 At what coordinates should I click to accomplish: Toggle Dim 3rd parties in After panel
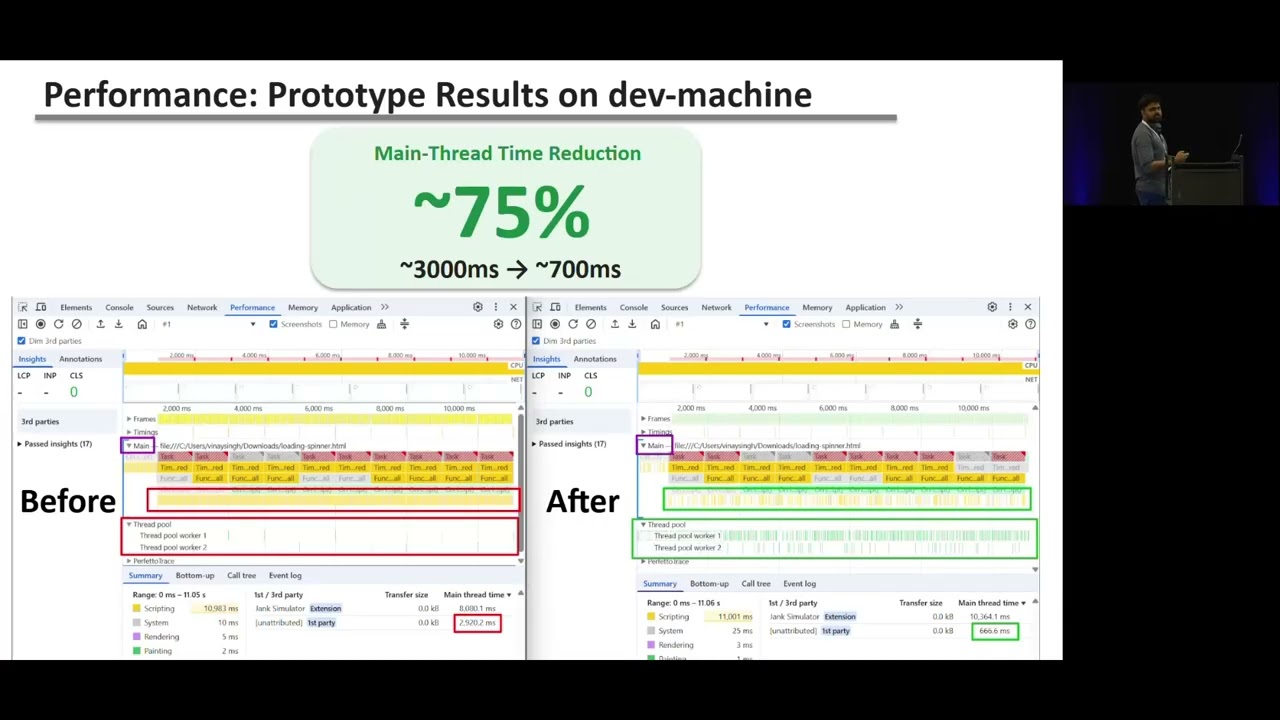coord(535,341)
